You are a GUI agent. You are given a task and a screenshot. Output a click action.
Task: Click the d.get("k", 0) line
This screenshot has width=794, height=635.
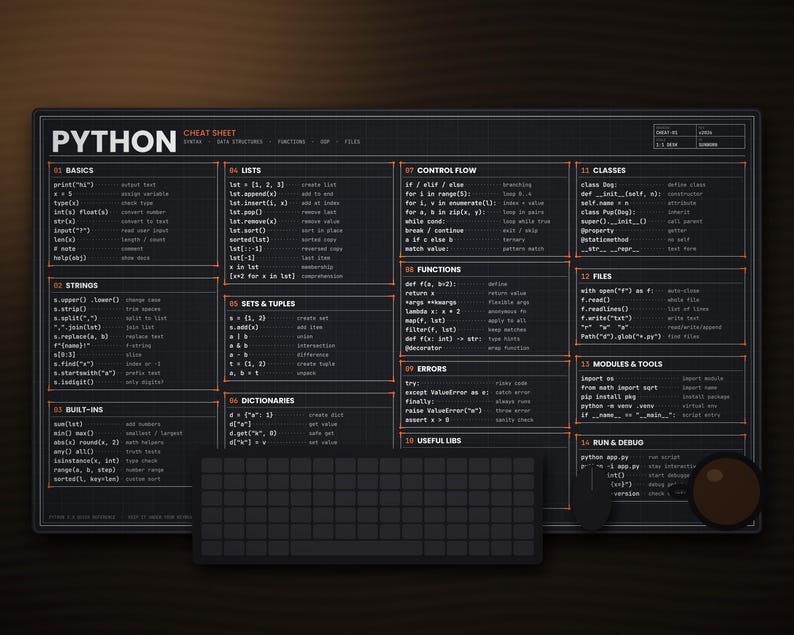click(253, 433)
